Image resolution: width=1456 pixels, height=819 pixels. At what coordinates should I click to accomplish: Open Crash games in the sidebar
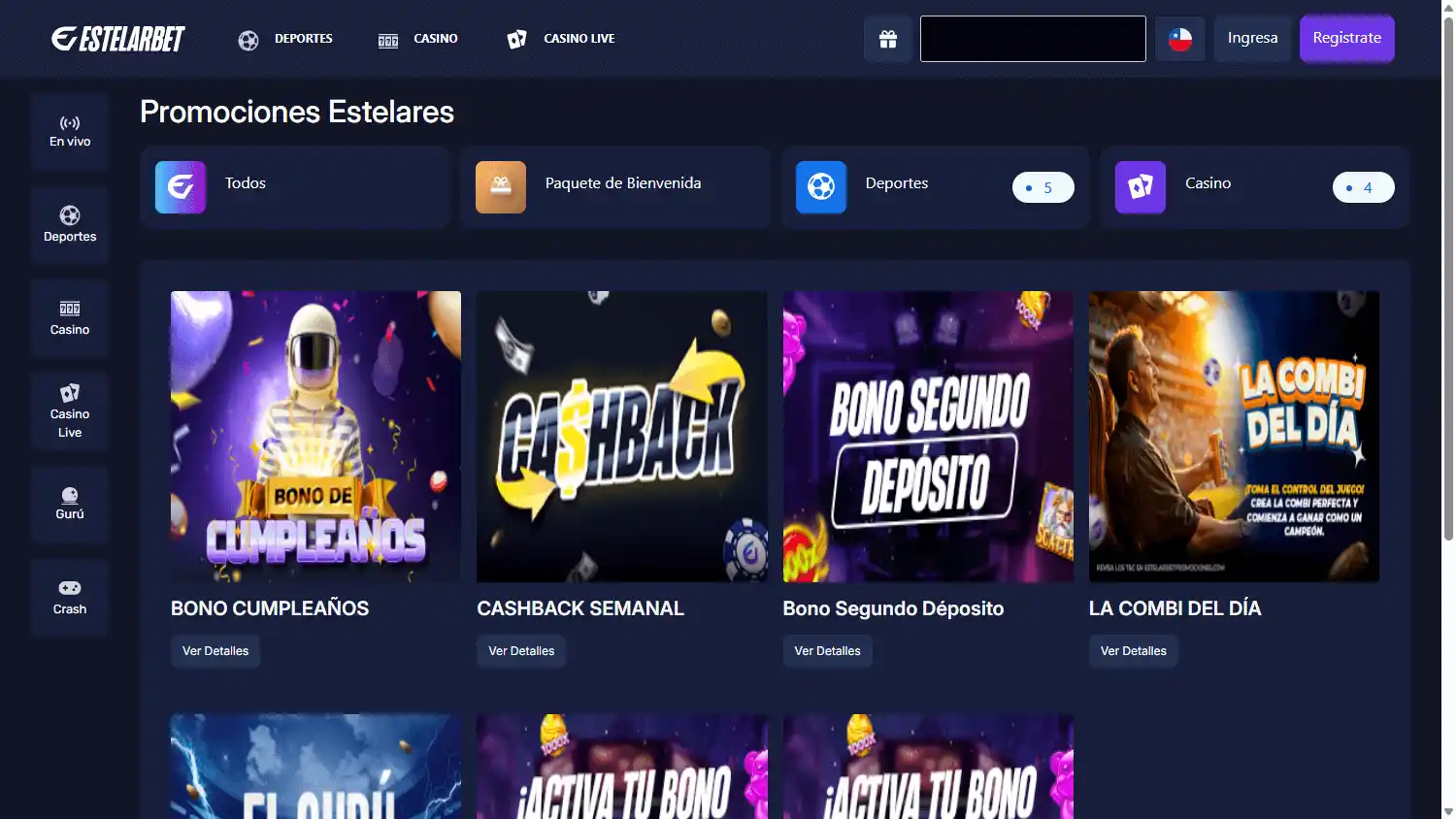pyautogui.click(x=70, y=598)
